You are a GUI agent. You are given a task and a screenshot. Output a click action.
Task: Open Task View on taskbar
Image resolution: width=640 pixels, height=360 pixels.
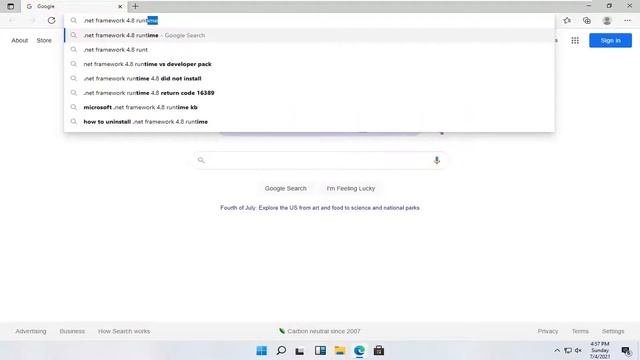(x=300, y=351)
